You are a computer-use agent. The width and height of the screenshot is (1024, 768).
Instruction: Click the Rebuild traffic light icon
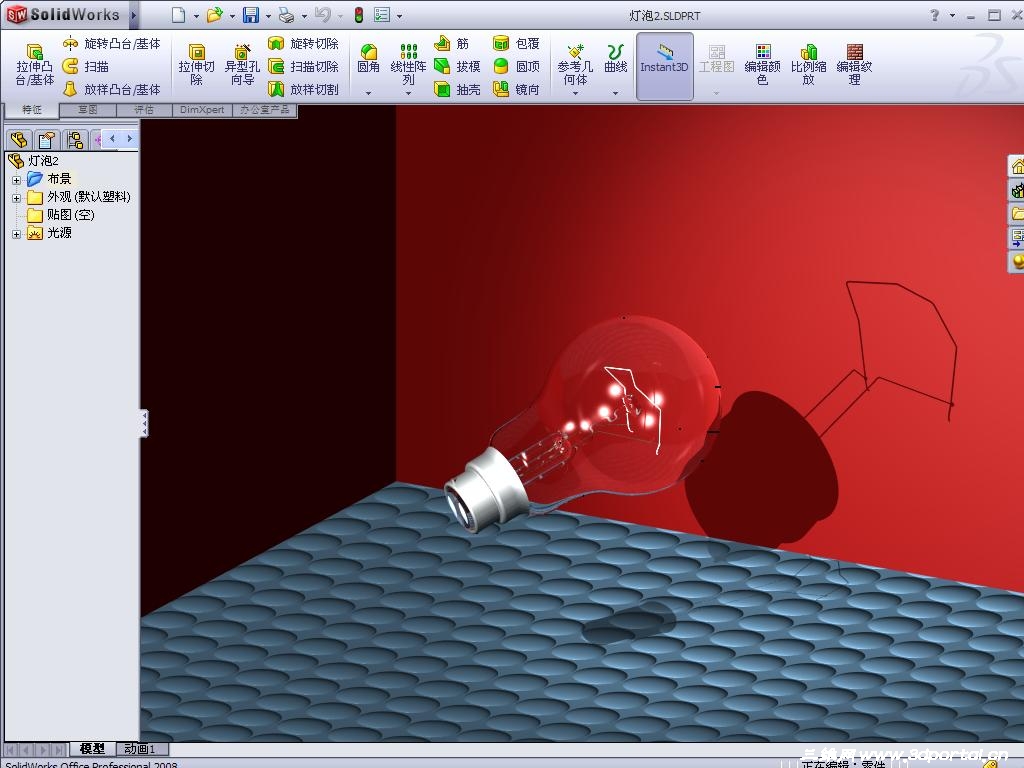tap(359, 15)
